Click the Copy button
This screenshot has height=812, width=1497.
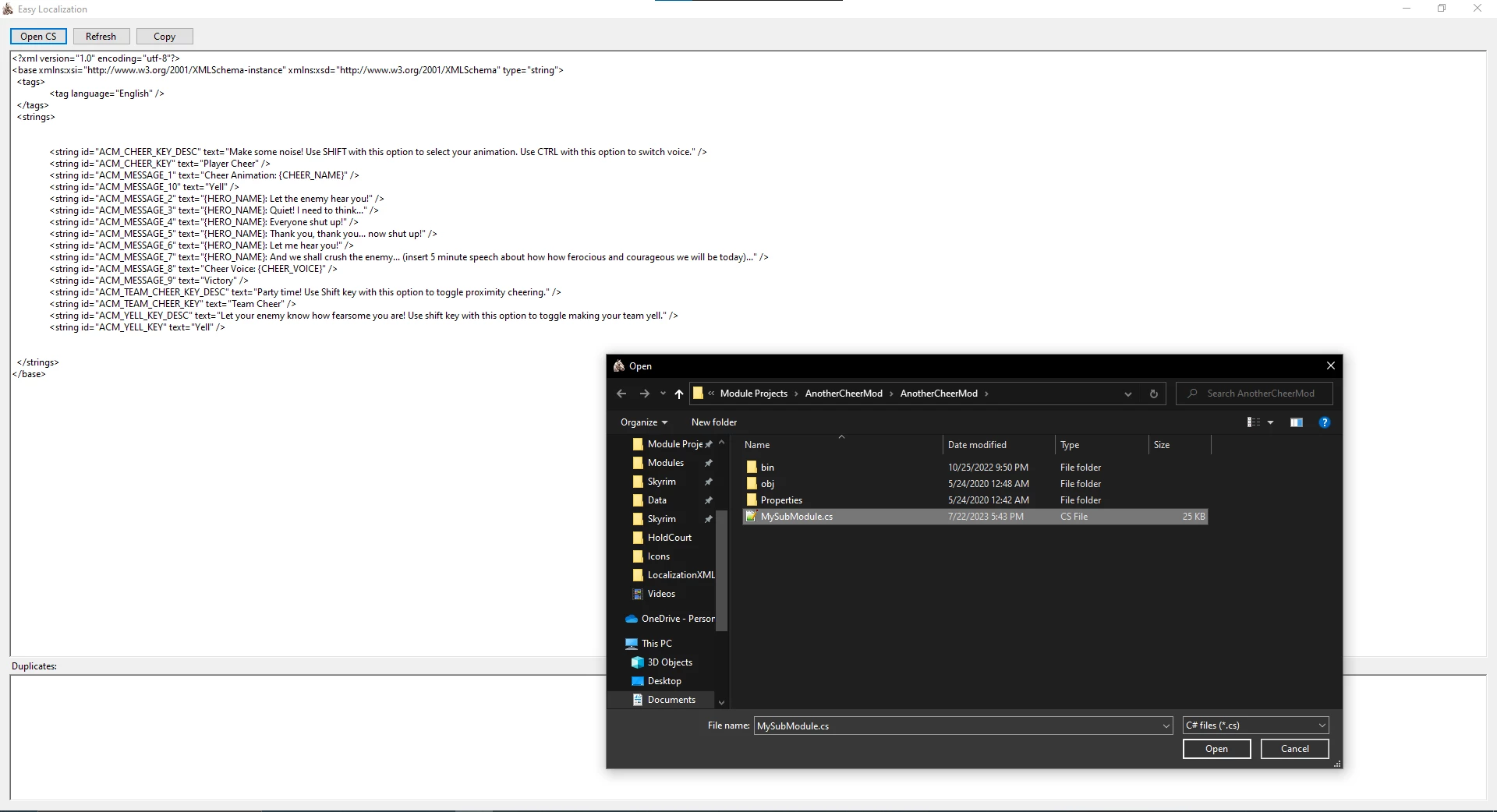click(165, 37)
